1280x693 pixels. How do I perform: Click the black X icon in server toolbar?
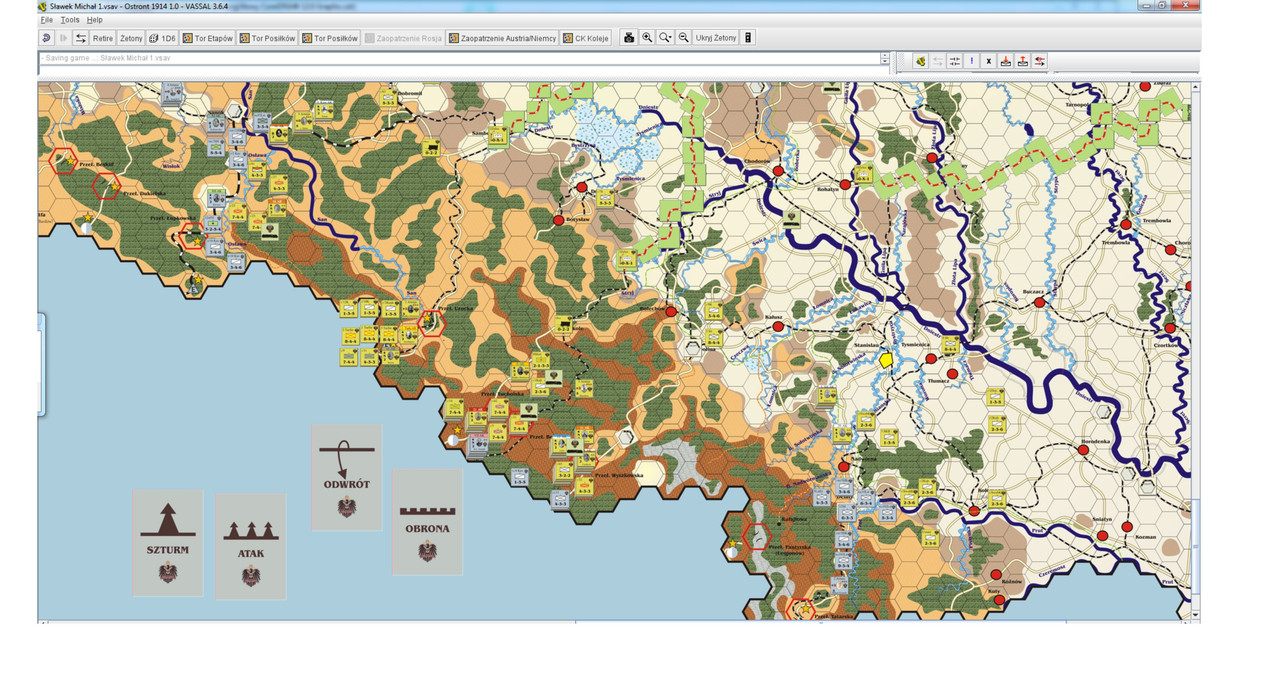[x=989, y=61]
